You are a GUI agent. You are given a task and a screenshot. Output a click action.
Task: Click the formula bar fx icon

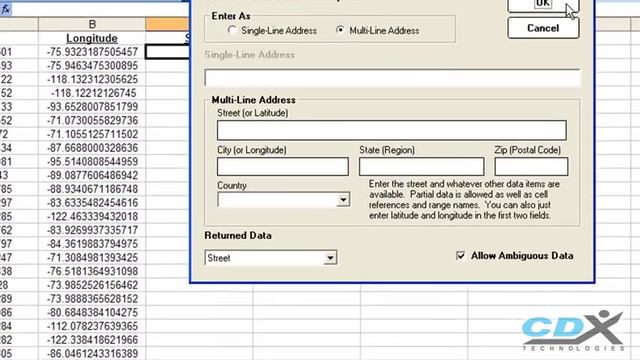pos(5,9)
